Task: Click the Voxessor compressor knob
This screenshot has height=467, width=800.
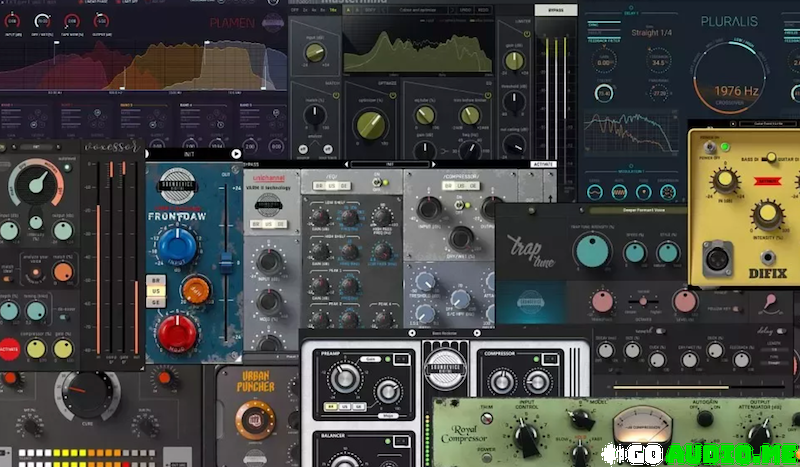Action: (36, 349)
